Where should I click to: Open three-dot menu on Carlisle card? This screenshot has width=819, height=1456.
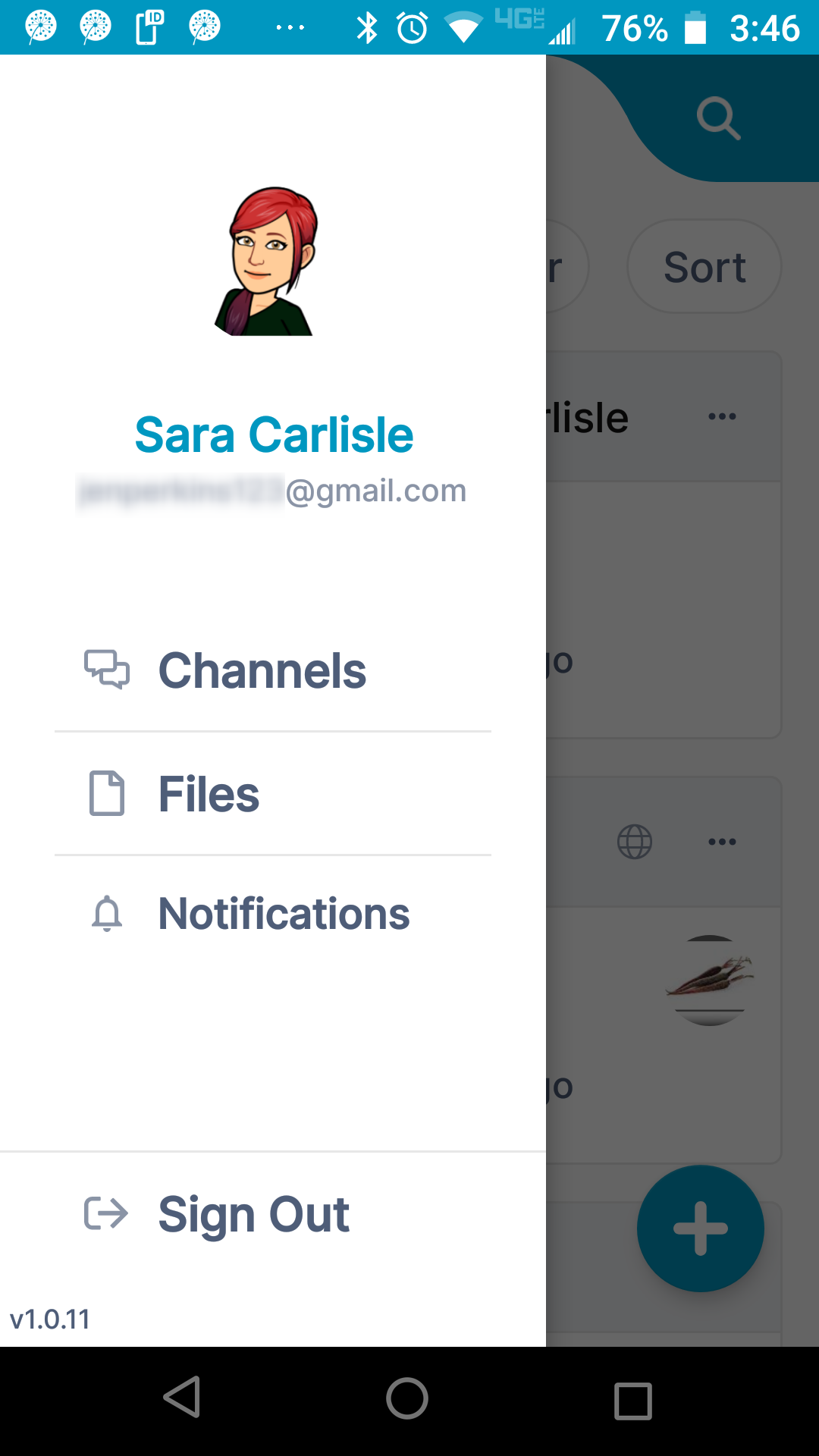[x=722, y=416]
